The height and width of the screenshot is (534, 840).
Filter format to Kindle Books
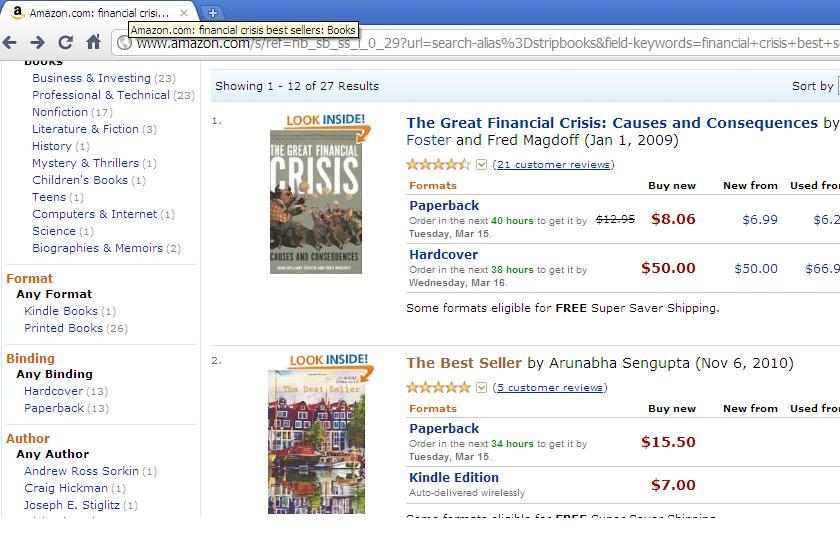61,311
